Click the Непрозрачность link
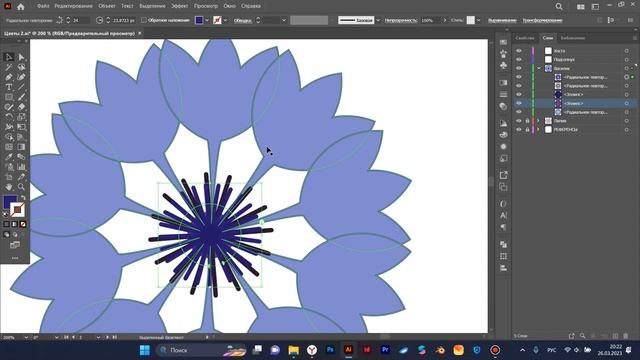 401,20
